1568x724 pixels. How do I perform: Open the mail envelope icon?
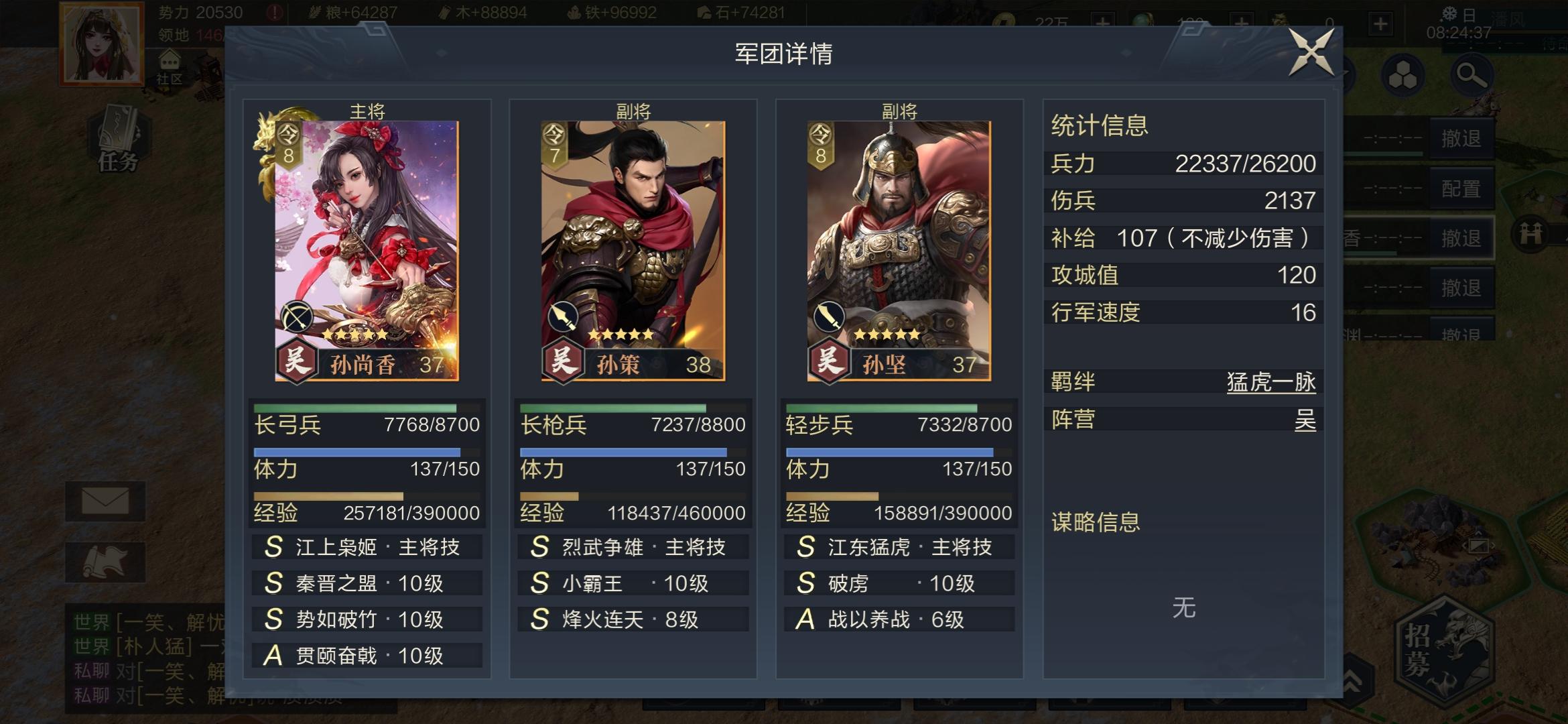pos(105,501)
